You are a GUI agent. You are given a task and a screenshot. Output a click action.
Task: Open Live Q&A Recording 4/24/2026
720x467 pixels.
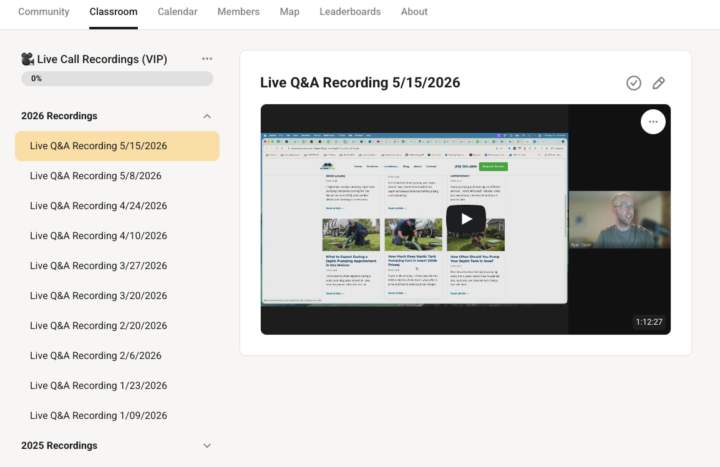pyautogui.click(x=117, y=206)
